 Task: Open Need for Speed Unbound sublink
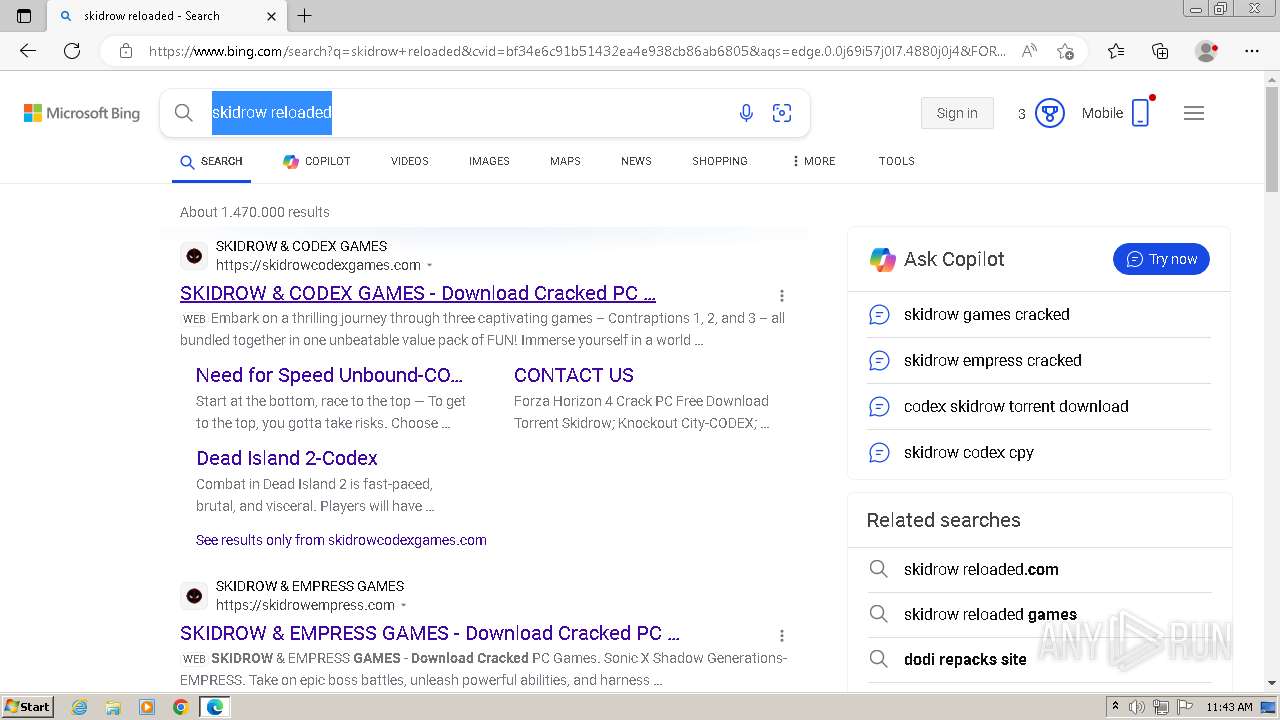tap(329, 375)
